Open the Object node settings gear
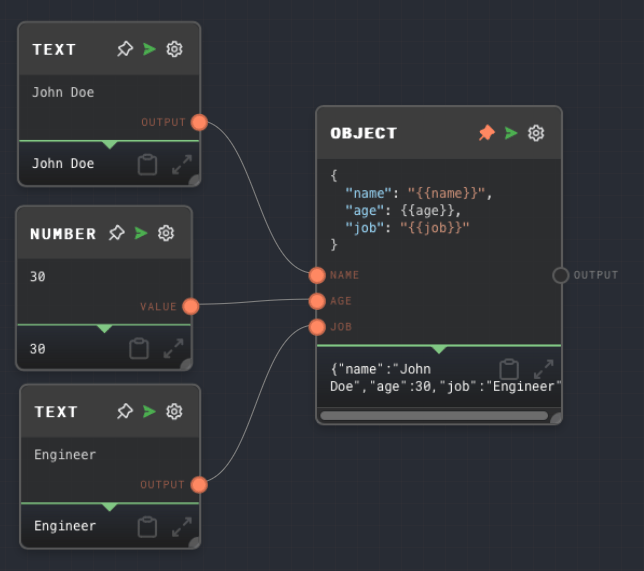 tap(536, 133)
